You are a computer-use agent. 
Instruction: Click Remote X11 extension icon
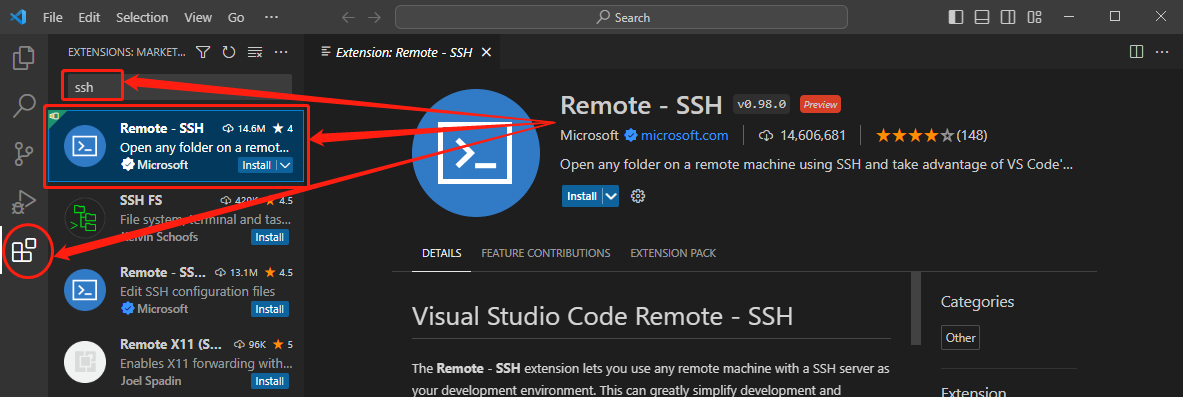[x=84, y=363]
